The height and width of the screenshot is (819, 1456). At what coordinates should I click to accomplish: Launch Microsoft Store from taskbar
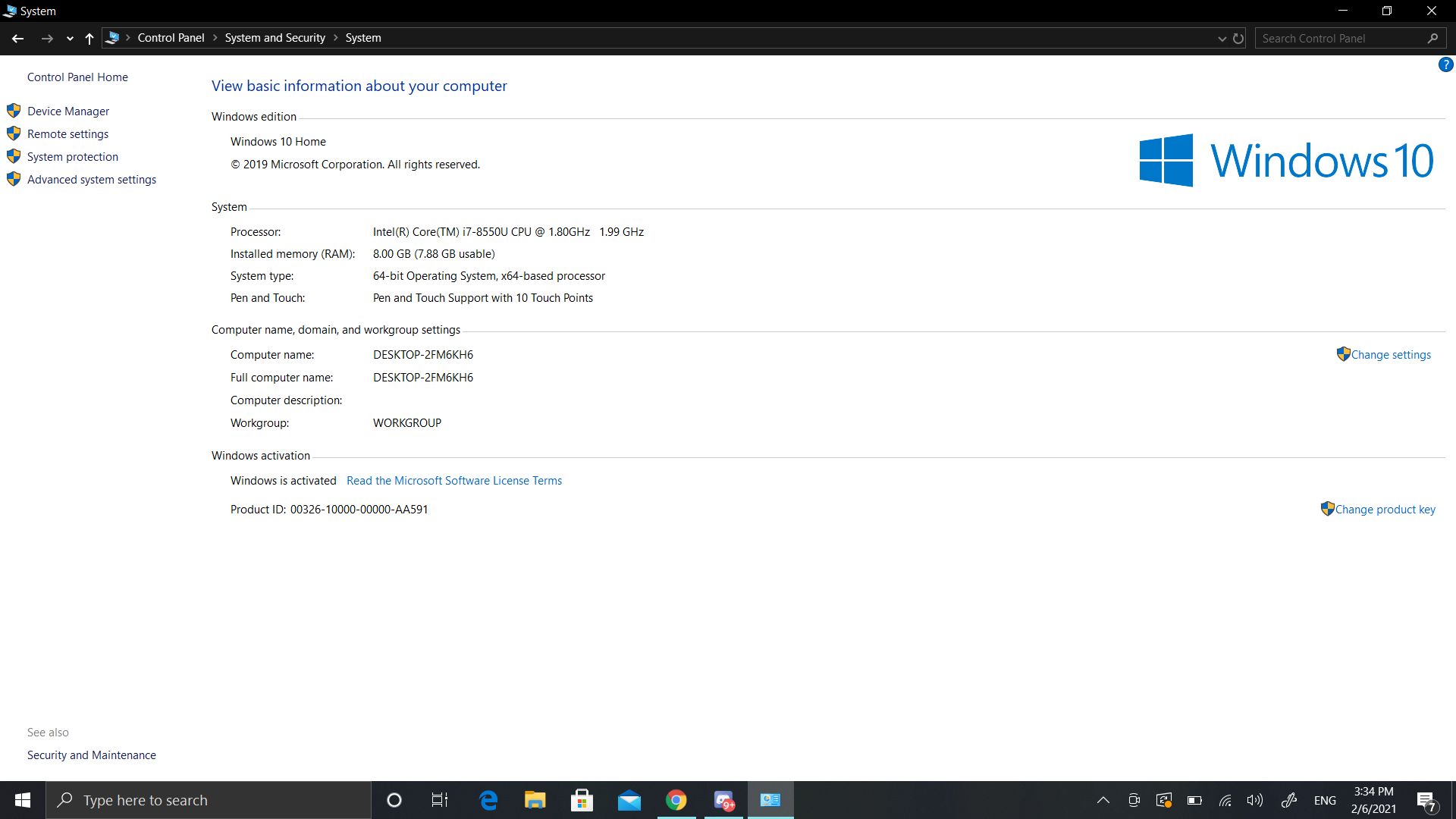point(582,800)
